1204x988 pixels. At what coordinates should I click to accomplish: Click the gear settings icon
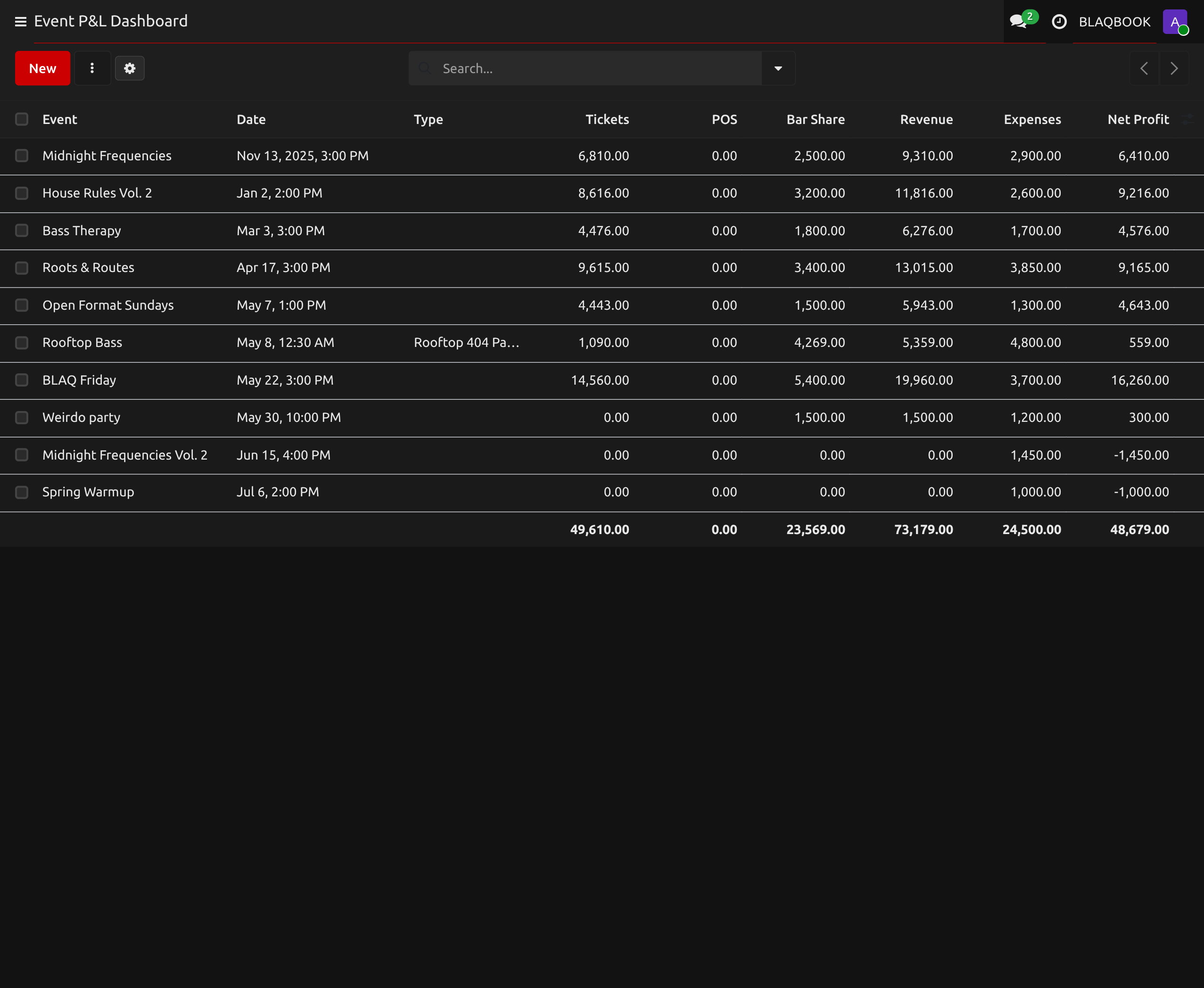tap(130, 68)
